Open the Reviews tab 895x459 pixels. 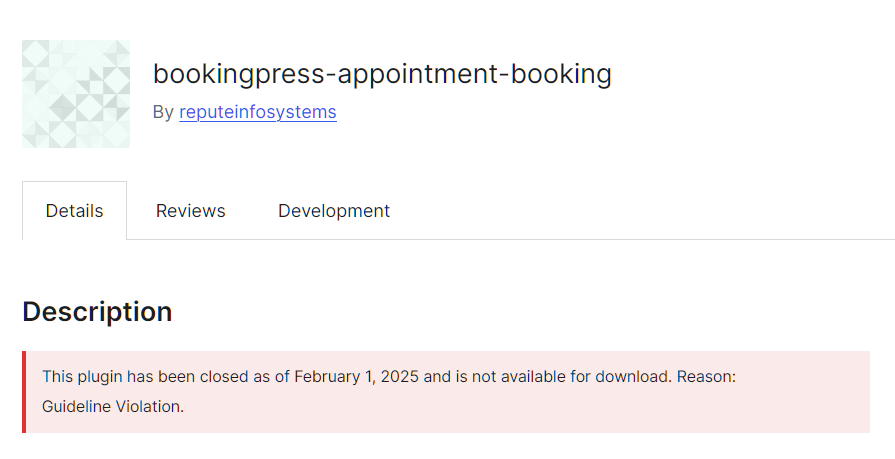190,211
